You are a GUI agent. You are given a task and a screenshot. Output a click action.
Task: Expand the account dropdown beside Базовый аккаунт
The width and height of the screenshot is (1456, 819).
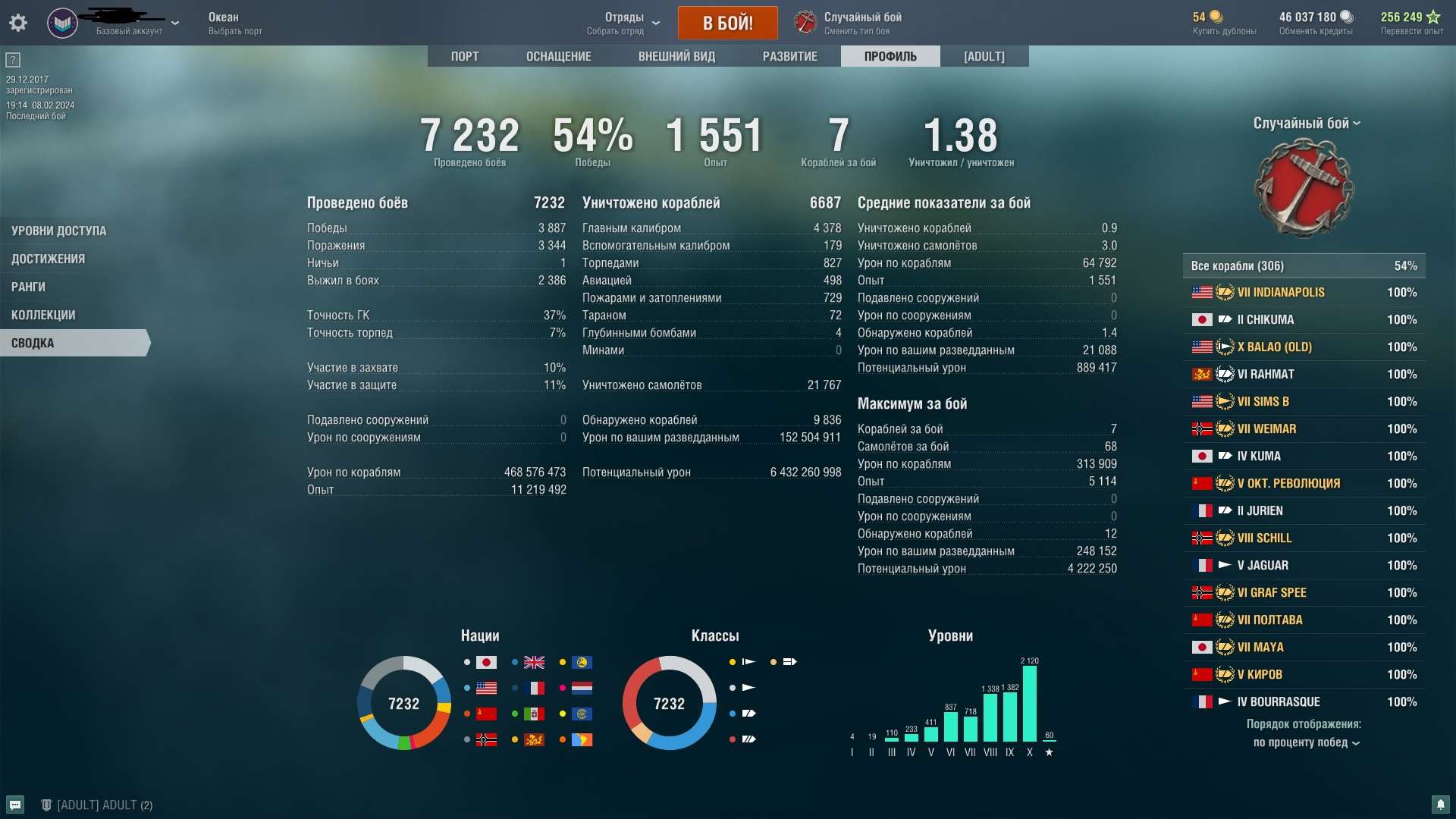pyautogui.click(x=175, y=22)
